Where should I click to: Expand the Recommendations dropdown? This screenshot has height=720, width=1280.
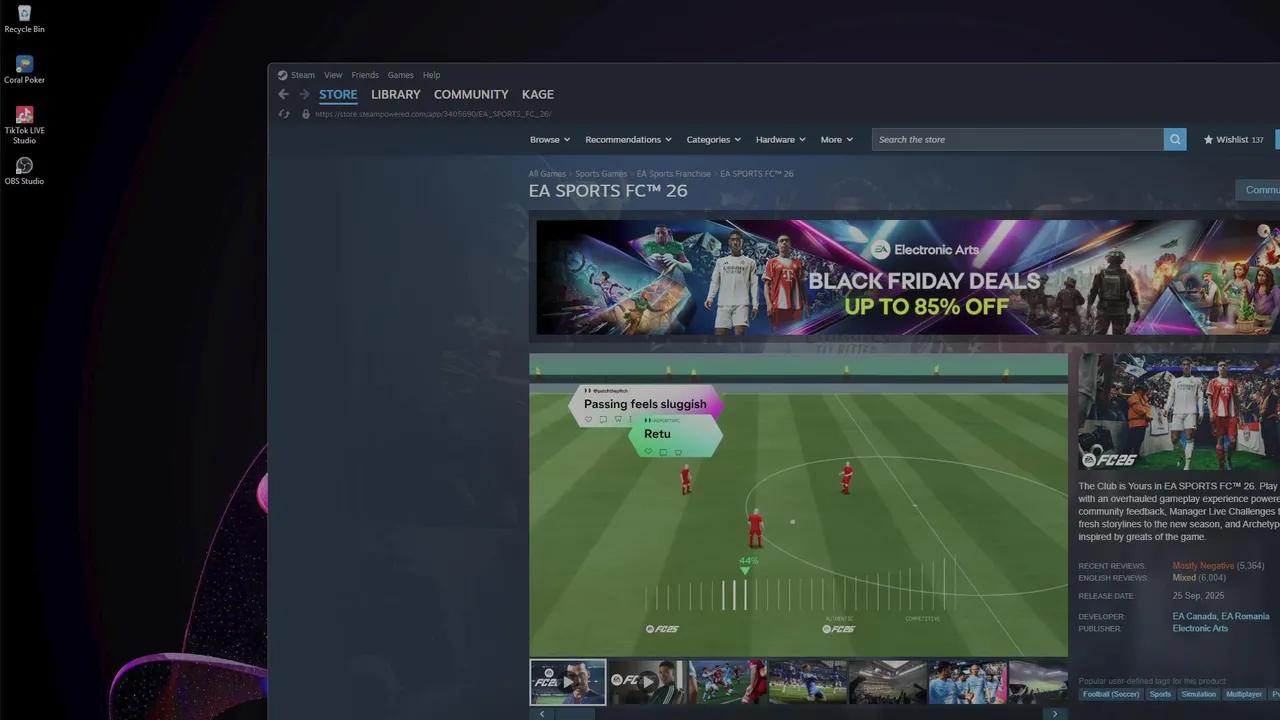pyautogui.click(x=628, y=140)
